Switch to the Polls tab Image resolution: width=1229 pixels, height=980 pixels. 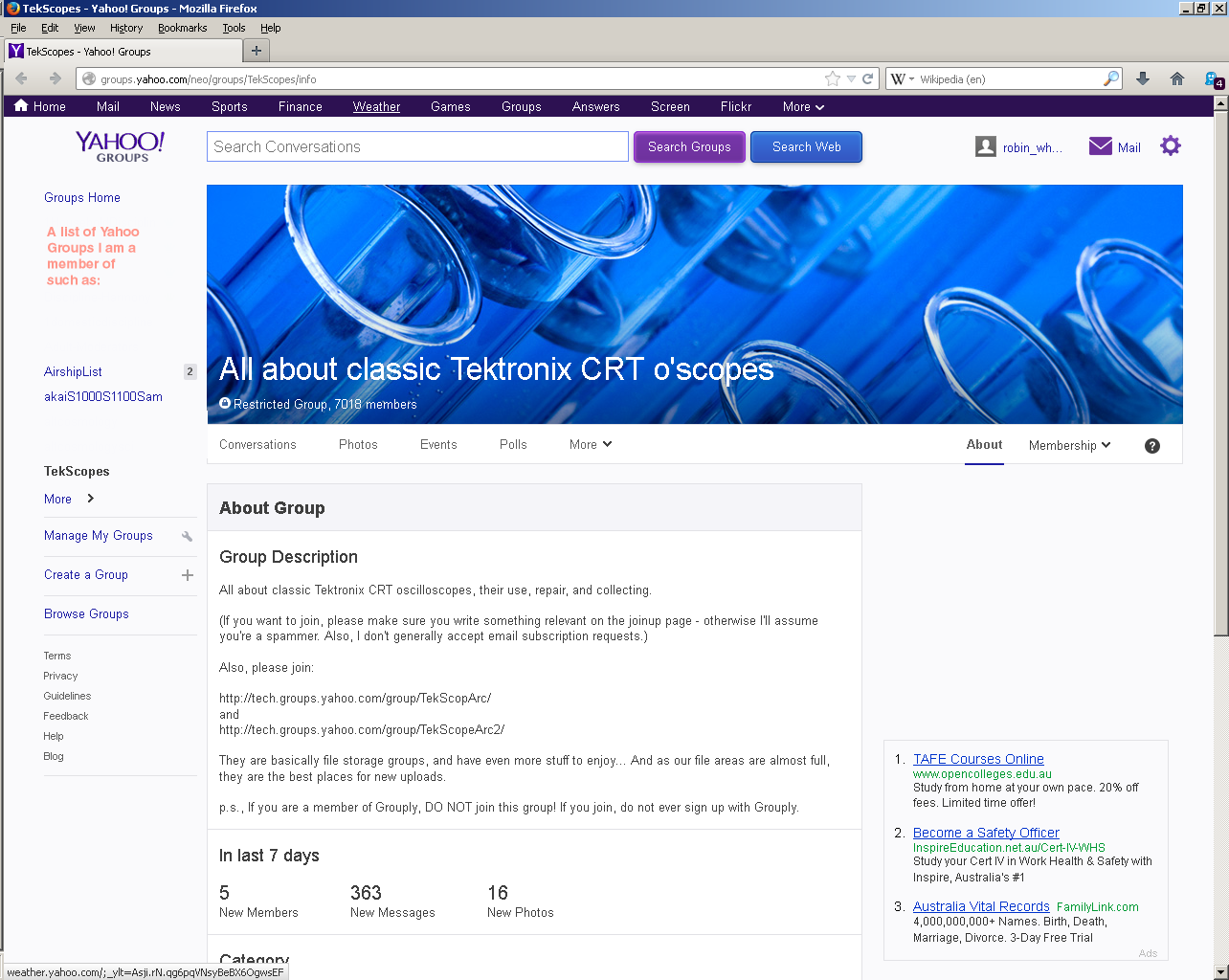[513, 444]
